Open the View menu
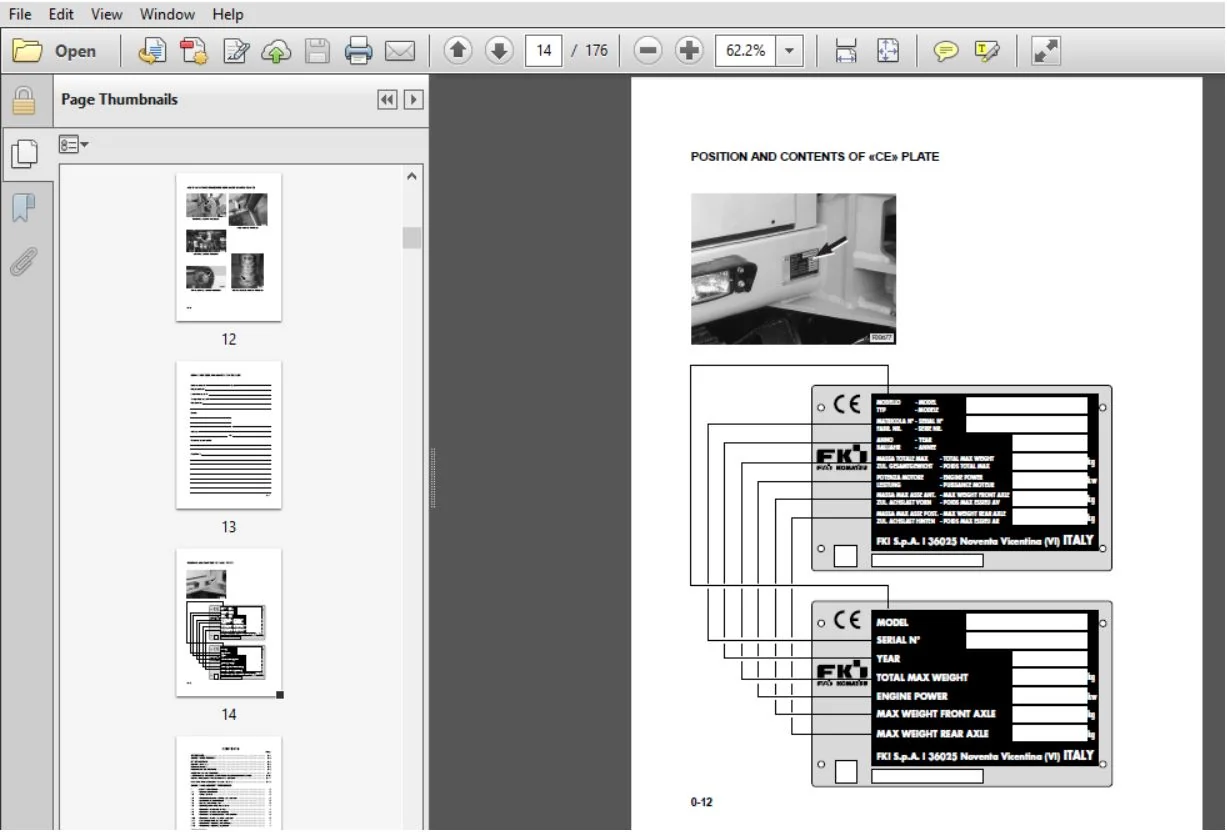The image size is (1227, 832). [x=106, y=14]
